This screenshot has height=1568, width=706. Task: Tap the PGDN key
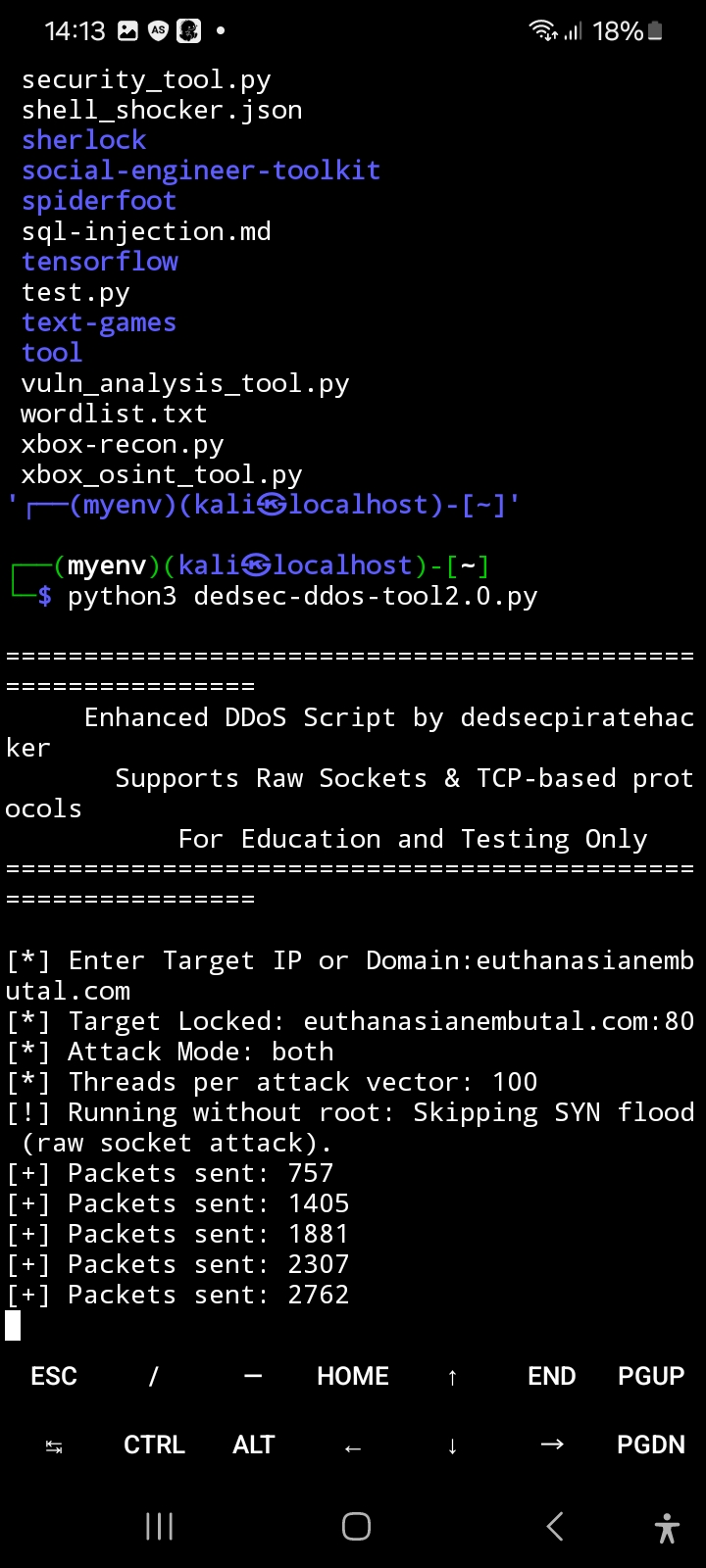coord(651,1445)
